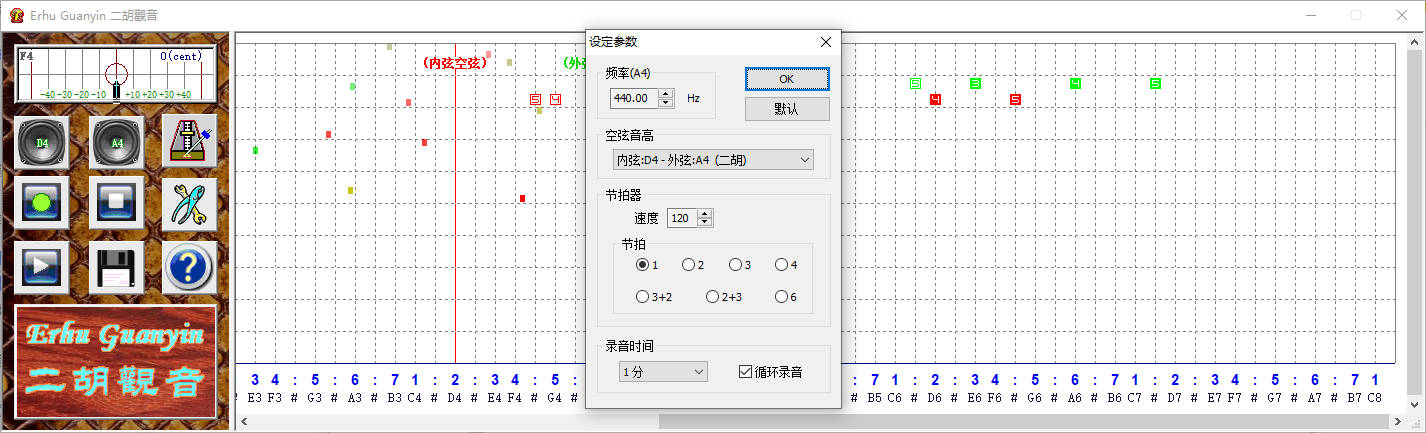This screenshot has height=433, width=1426.
Task: Click OK in the 设定参数 dialog
Action: (787, 79)
